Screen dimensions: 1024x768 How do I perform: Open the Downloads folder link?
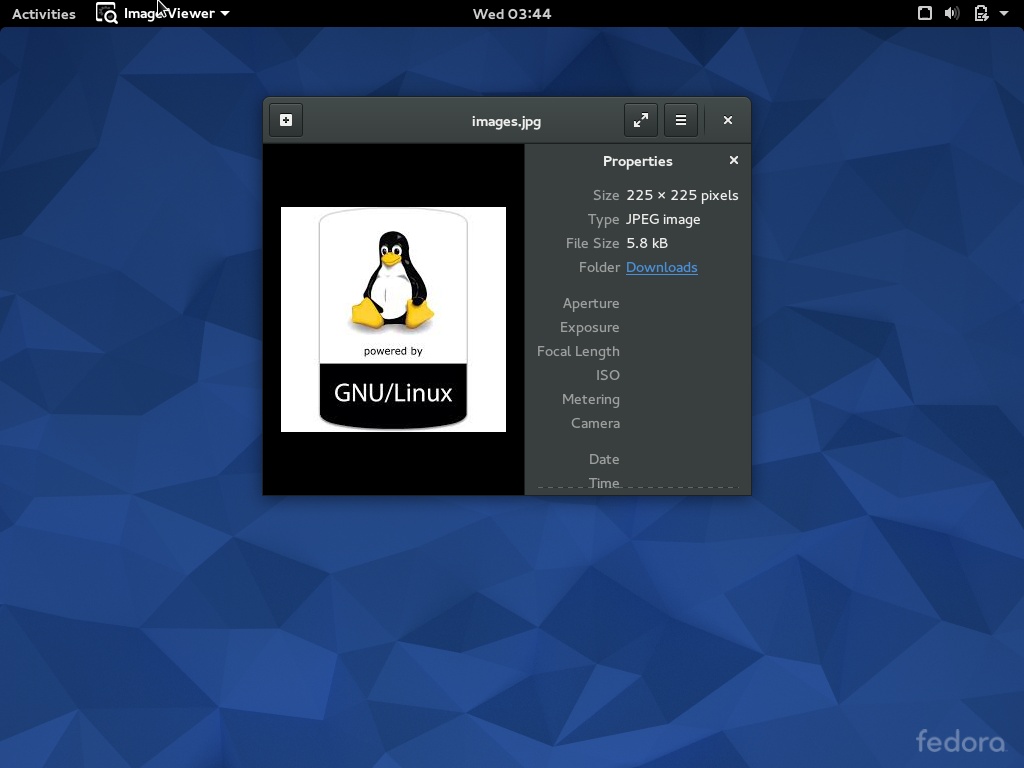click(661, 267)
